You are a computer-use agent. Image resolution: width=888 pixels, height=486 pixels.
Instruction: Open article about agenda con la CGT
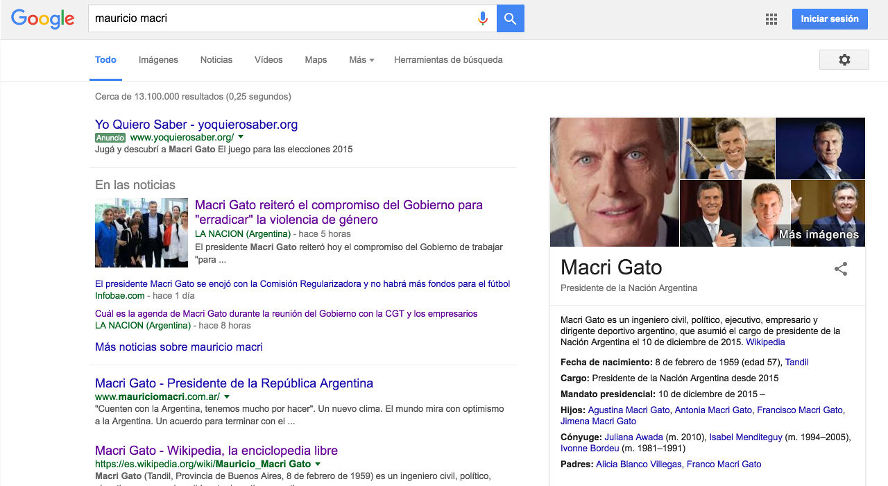[286, 314]
